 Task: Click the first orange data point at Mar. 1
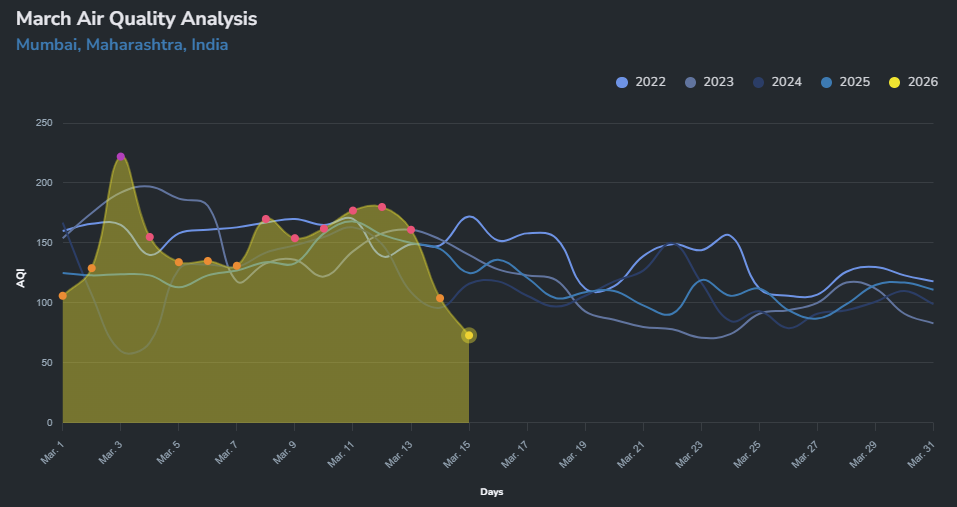coord(63,296)
